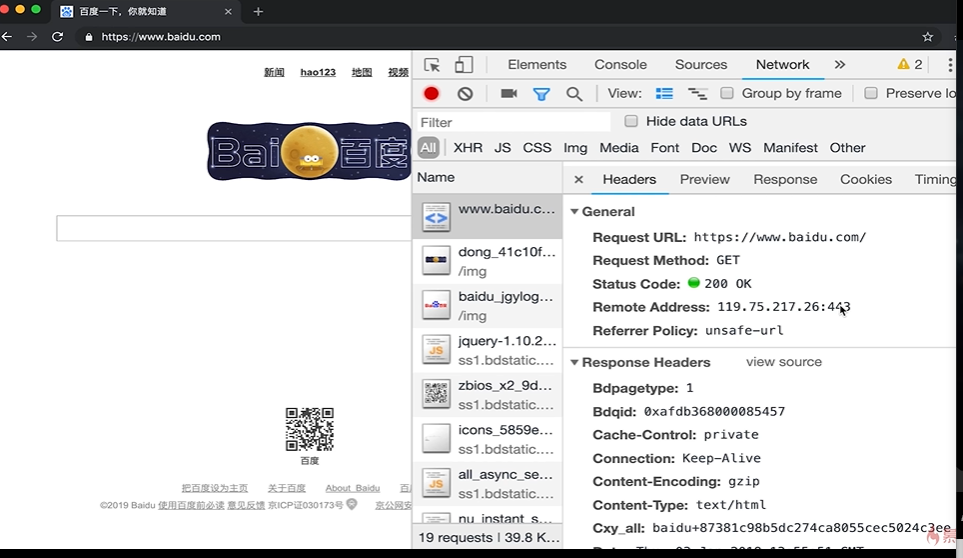Show overview waterfall view icon
Image resolution: width=963 pixels, height=558 pixels.
[697, 93]
